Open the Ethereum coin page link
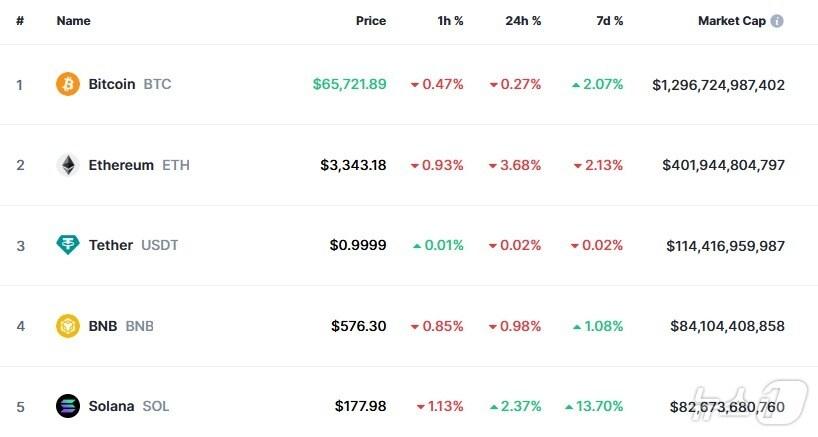 point(121,165)
